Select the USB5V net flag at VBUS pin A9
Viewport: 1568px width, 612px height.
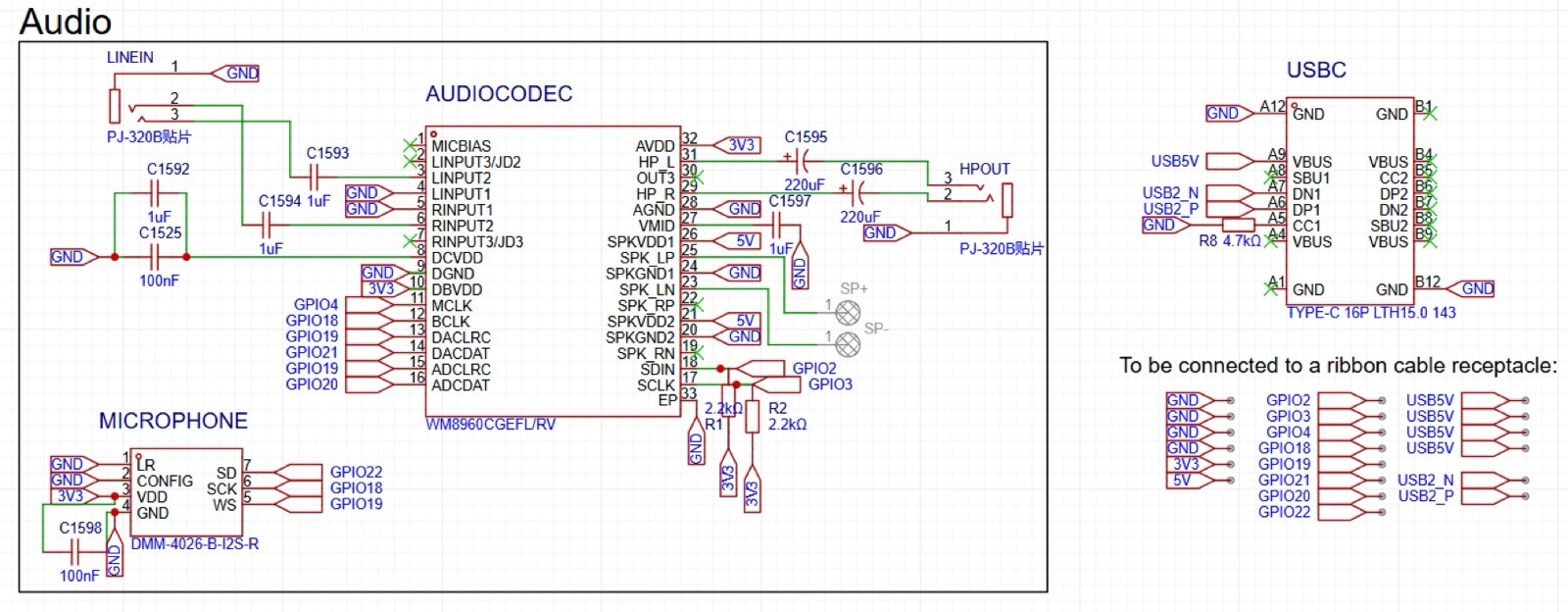pyautogui.click(x=1231, y=161)
